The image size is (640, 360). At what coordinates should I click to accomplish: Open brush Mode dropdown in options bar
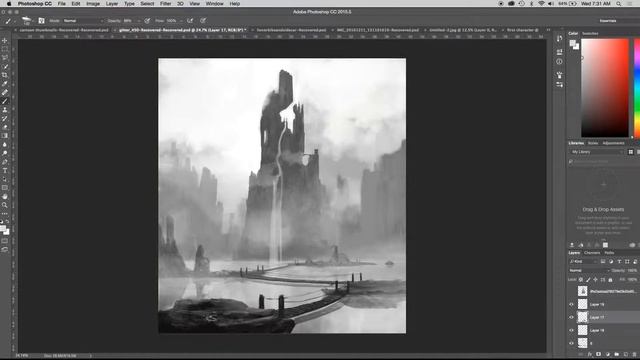coord(83,20)
